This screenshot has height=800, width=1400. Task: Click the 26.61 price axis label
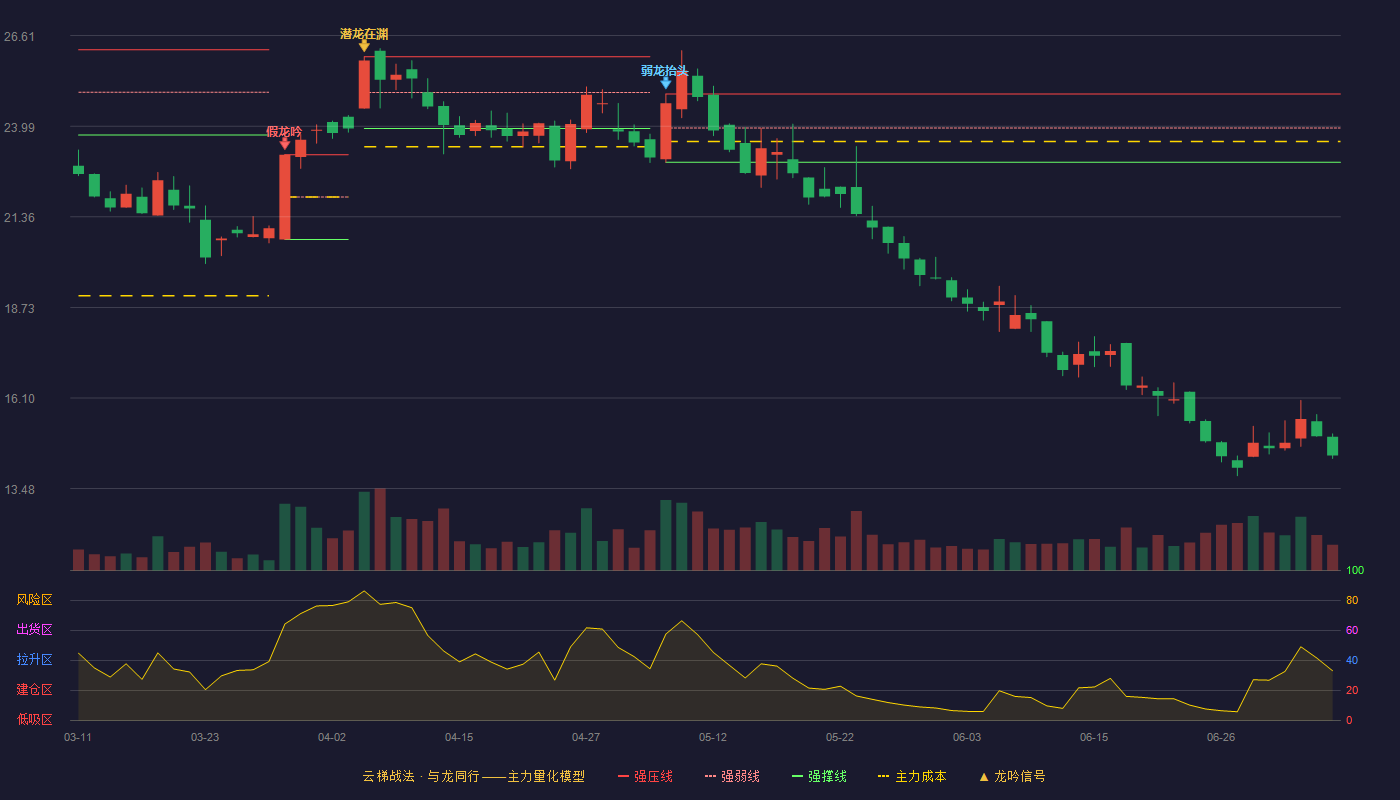(19, 37)
